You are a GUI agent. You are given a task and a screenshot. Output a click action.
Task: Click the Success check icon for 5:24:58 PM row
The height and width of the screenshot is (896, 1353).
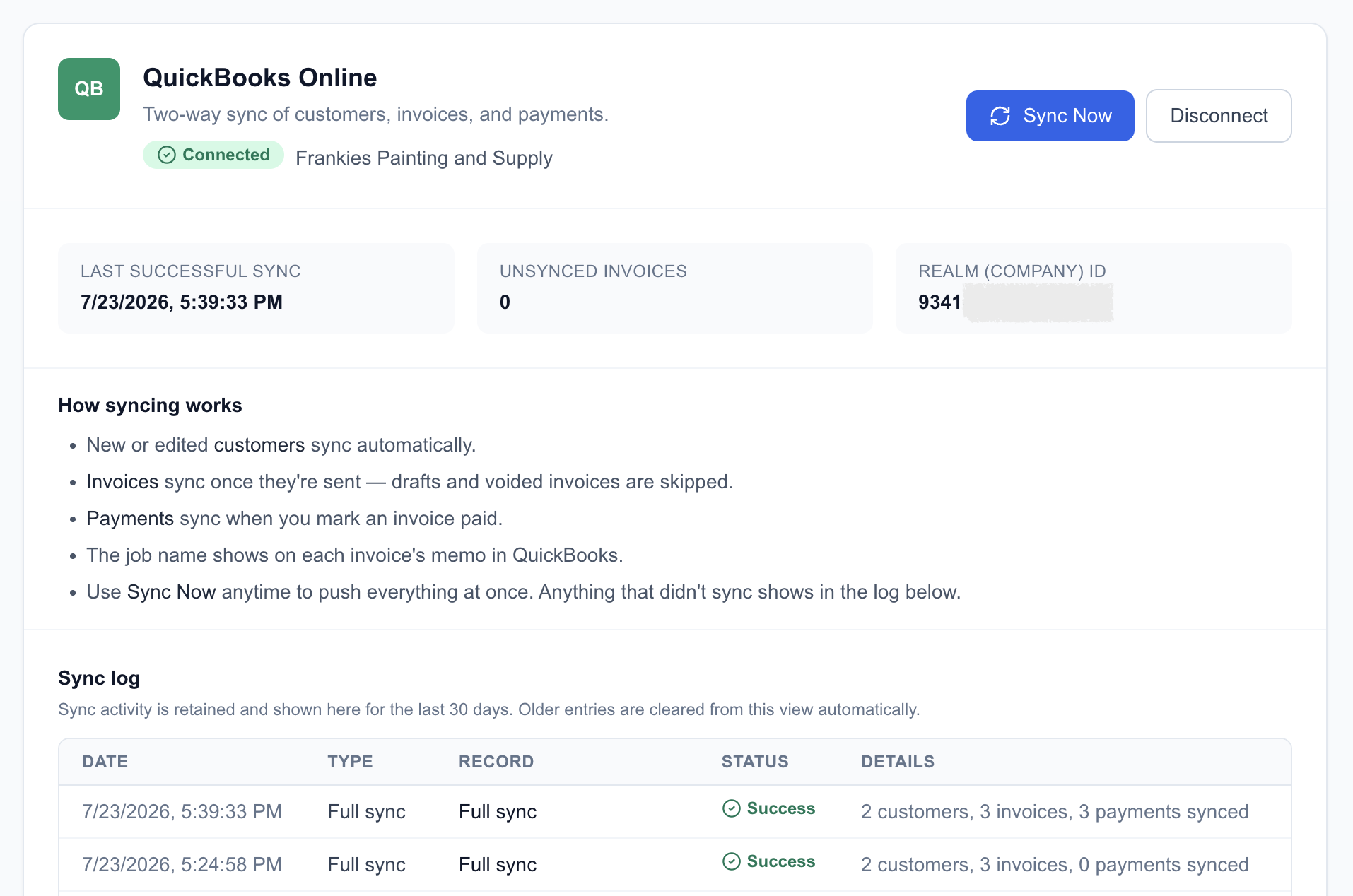click(732, 861)
